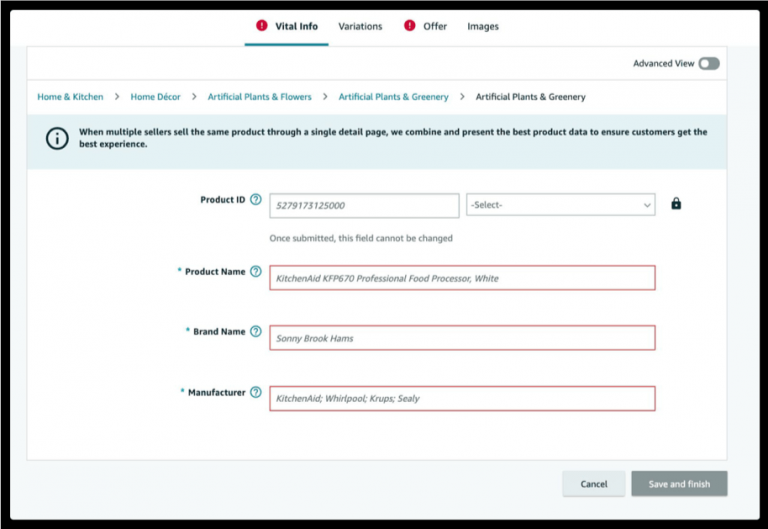This screenshot has width=768, height=529.
Task: Click the lock icon beside Product ID
Action: 676,203
